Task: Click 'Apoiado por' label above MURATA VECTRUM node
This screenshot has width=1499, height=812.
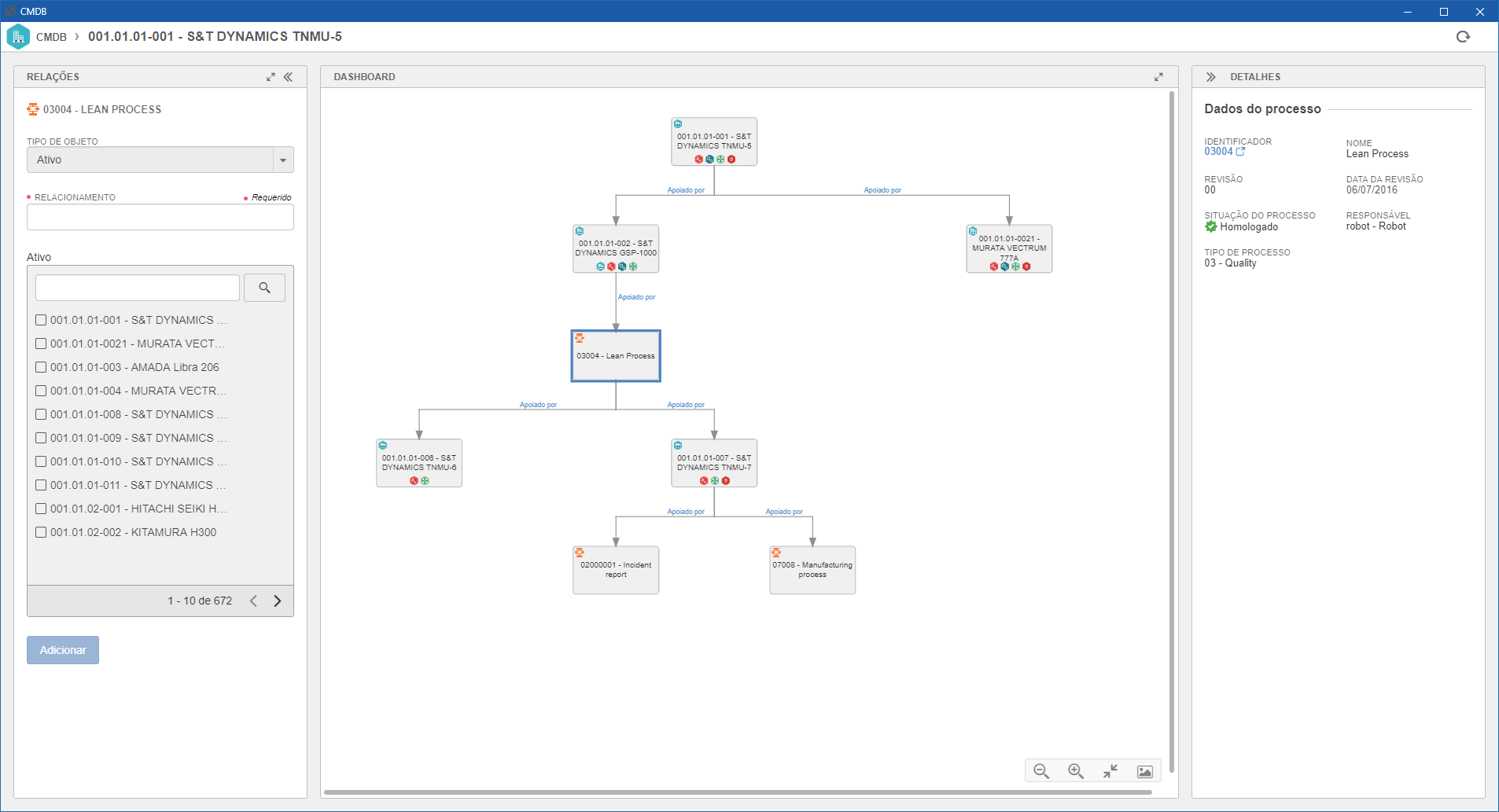Action: pyautogui.click(x=882, y=190)
